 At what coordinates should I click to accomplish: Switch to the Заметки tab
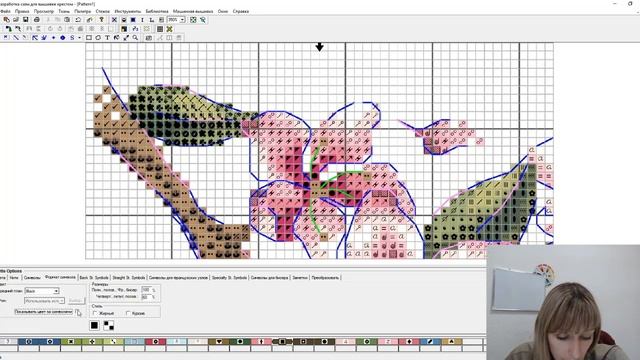300,278
